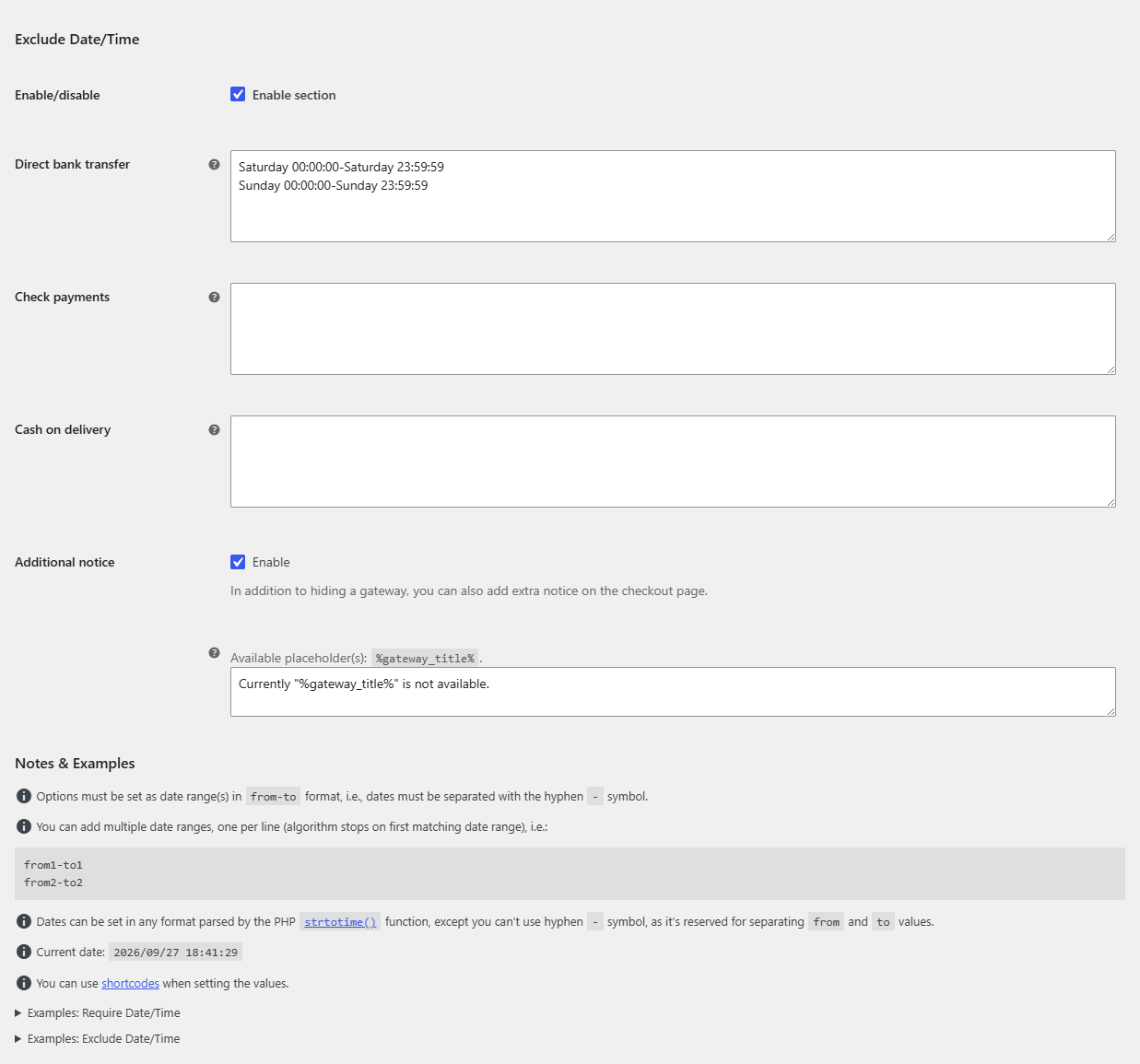
Task: Uncheck the Enable section checkbox
Action: (238, 94)
